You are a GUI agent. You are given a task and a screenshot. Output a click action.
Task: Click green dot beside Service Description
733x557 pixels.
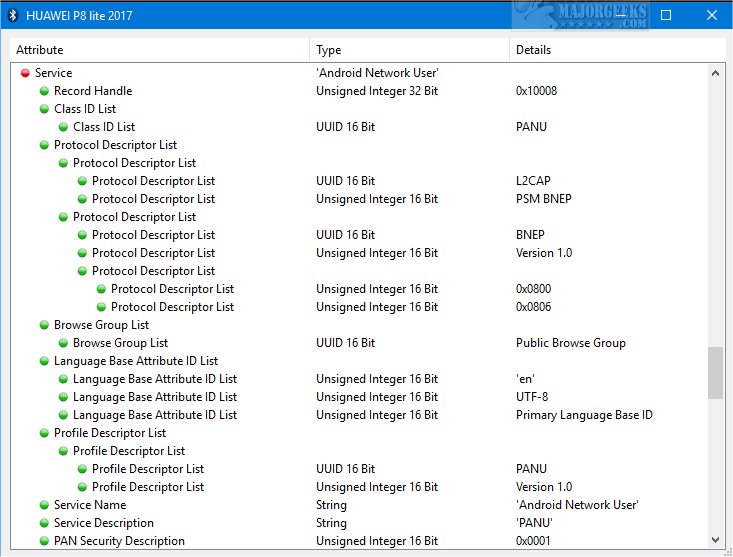point(44,523)
